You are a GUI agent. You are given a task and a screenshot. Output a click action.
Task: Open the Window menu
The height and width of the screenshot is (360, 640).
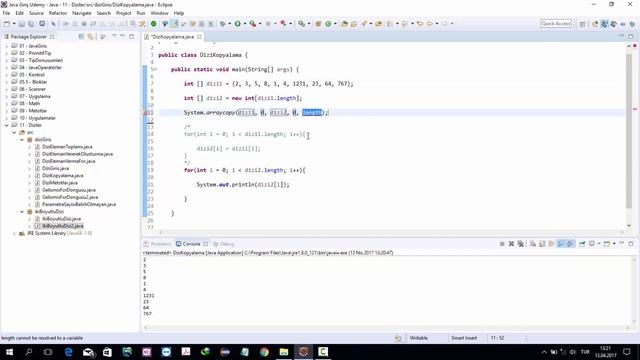[159, 13]
